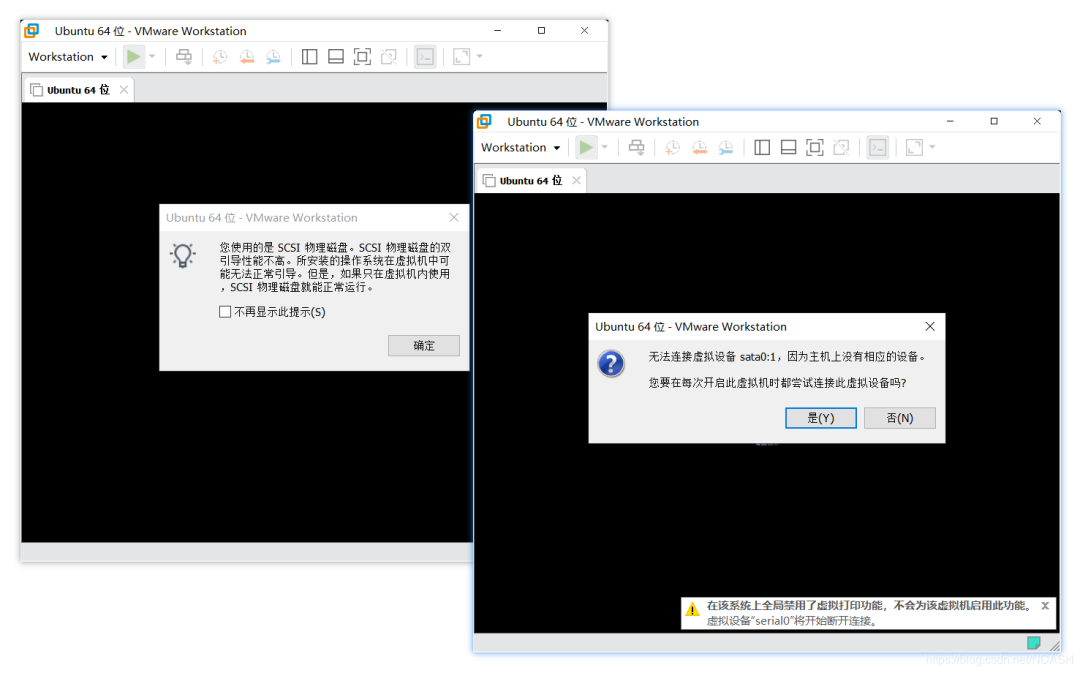Click Send Ctrl+Alt+Del icon in the front window
Image resolution: width=1080 pixels, height=673 pixels.
636,147
